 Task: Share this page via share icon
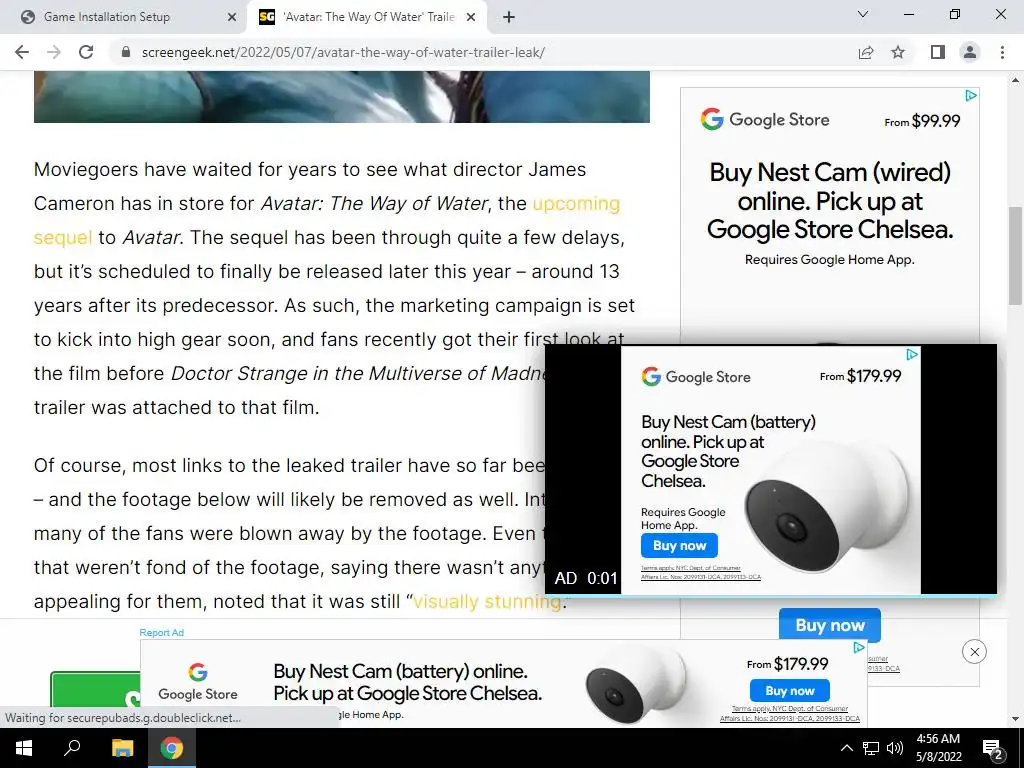click(x=866, y=52)
